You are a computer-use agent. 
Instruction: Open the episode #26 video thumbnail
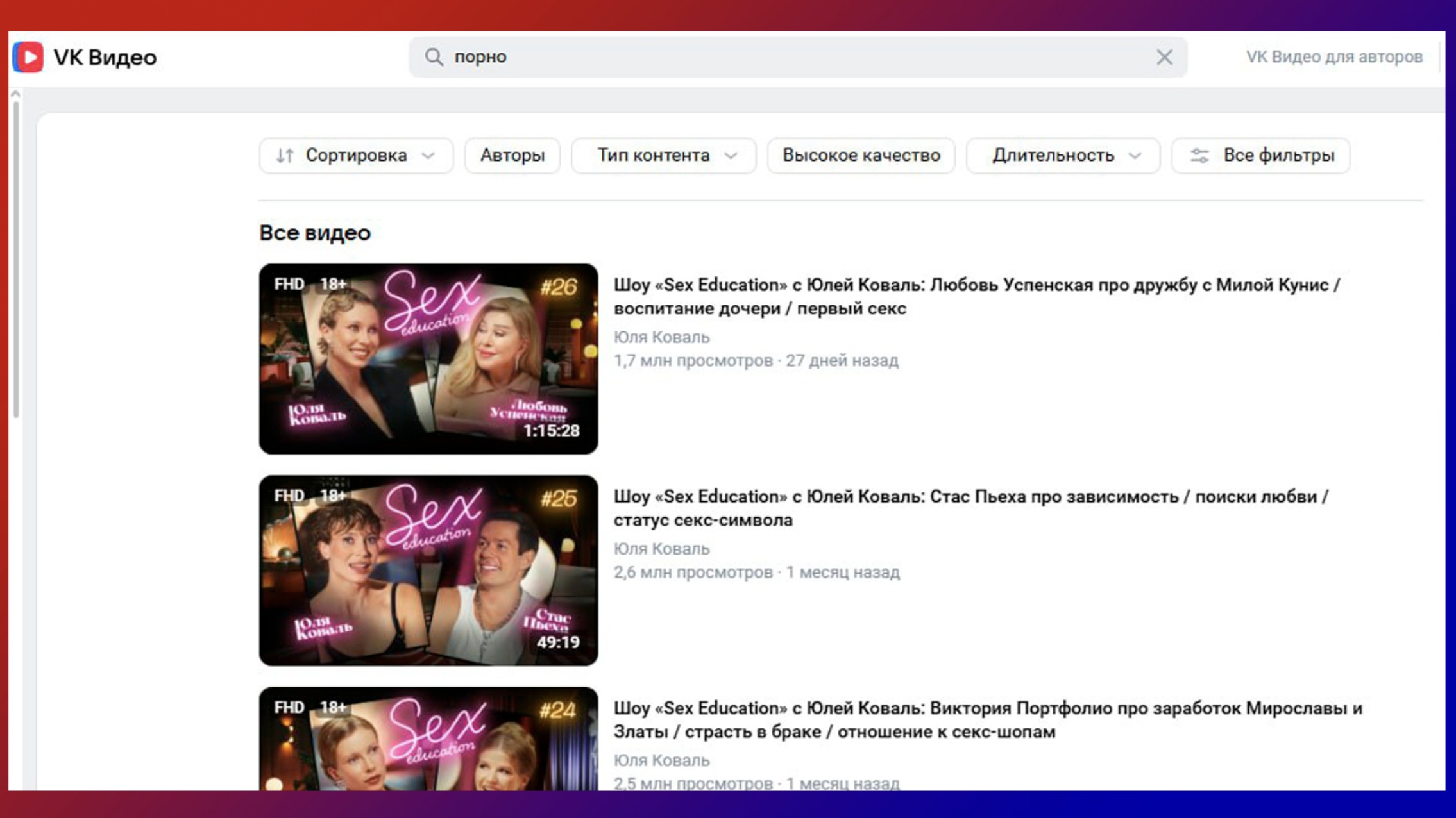point(428,358)
